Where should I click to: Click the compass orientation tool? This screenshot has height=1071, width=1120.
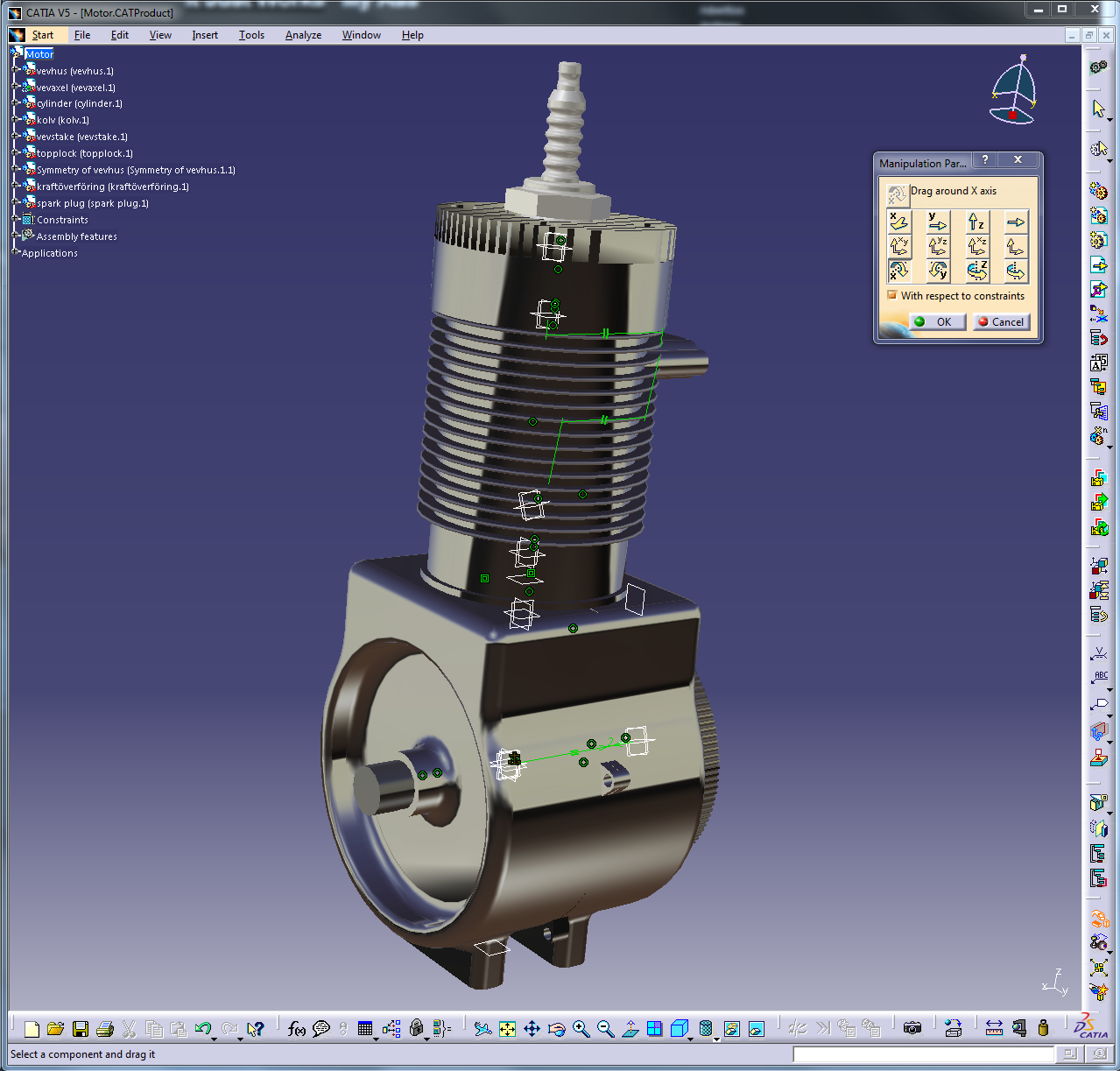click(x=1015, y=91)
